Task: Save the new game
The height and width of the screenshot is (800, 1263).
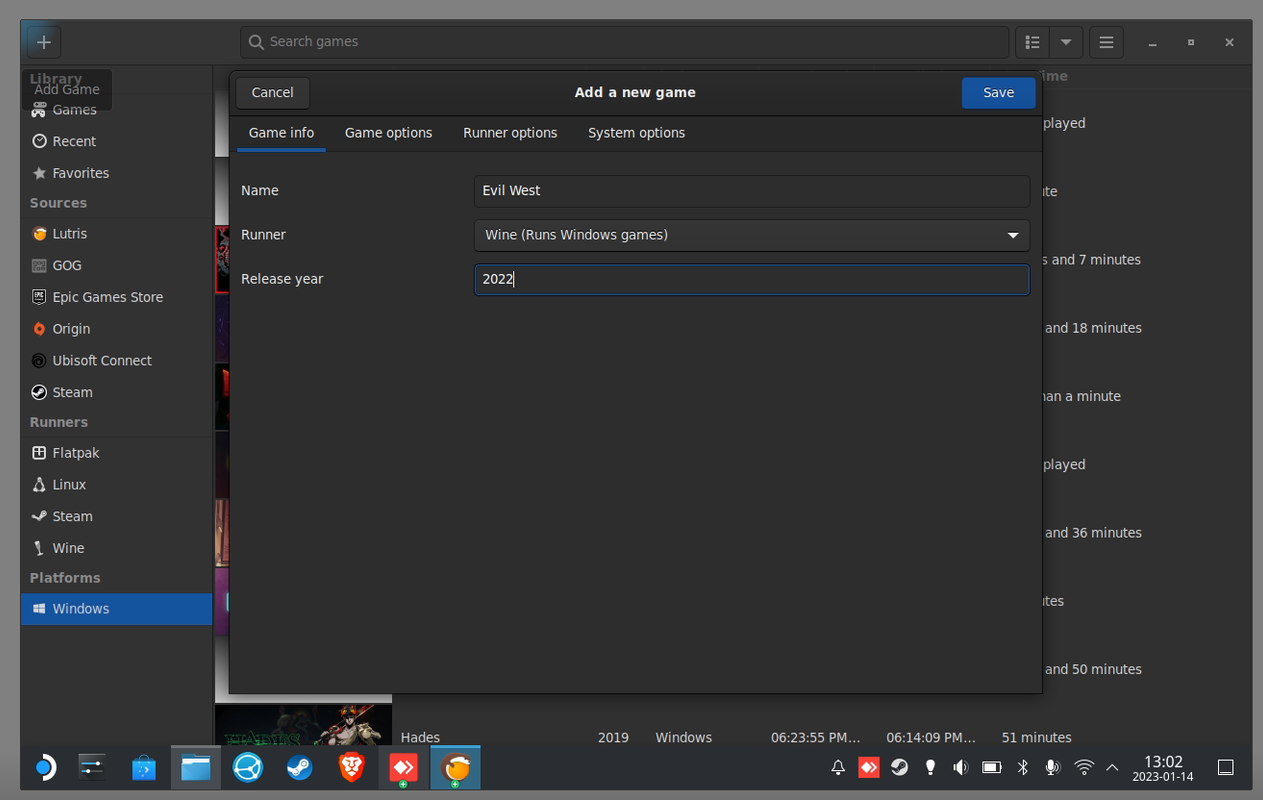Action: [x=998, y=92]
